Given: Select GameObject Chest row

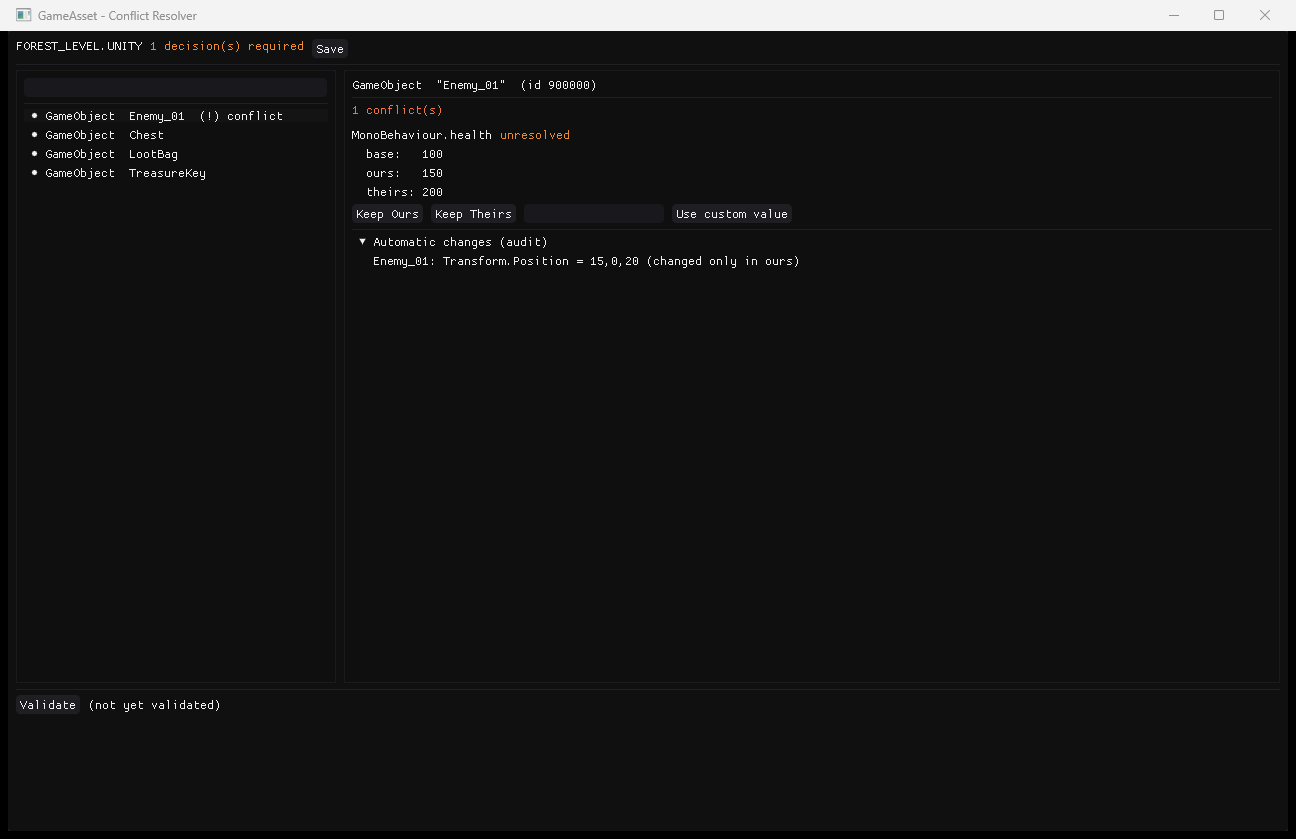Looking at the screenshot, I should [x=176, y=135].
